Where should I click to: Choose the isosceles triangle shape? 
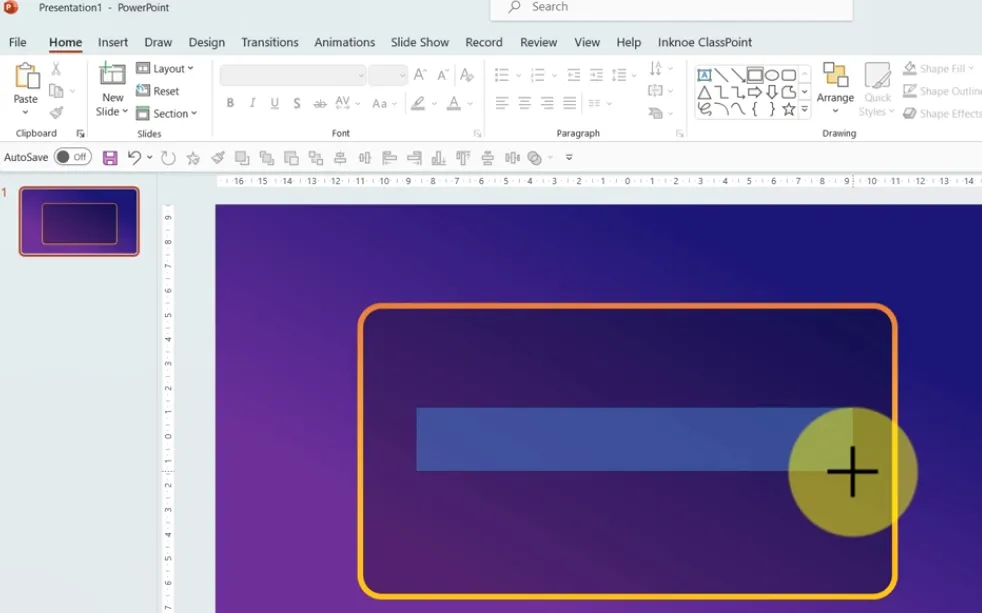click(704, 93)
